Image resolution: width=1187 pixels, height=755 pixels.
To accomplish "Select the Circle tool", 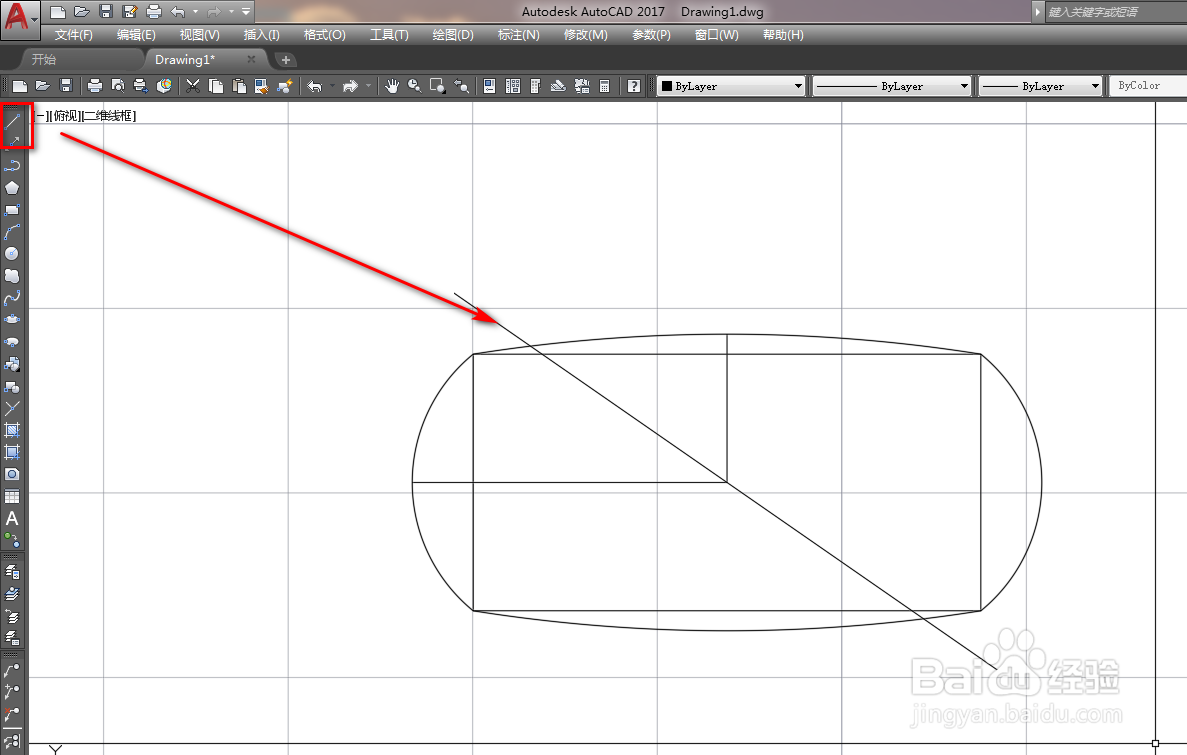I will pyautogui.click(x=12, y=254).
